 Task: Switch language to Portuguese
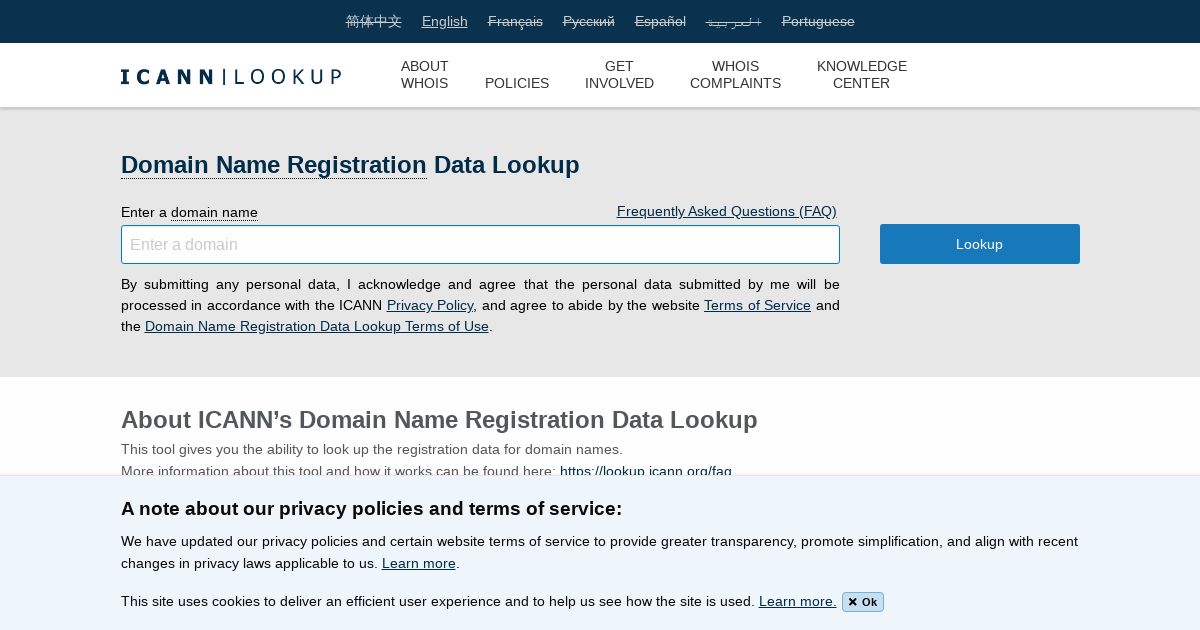[x=818, y=21]
